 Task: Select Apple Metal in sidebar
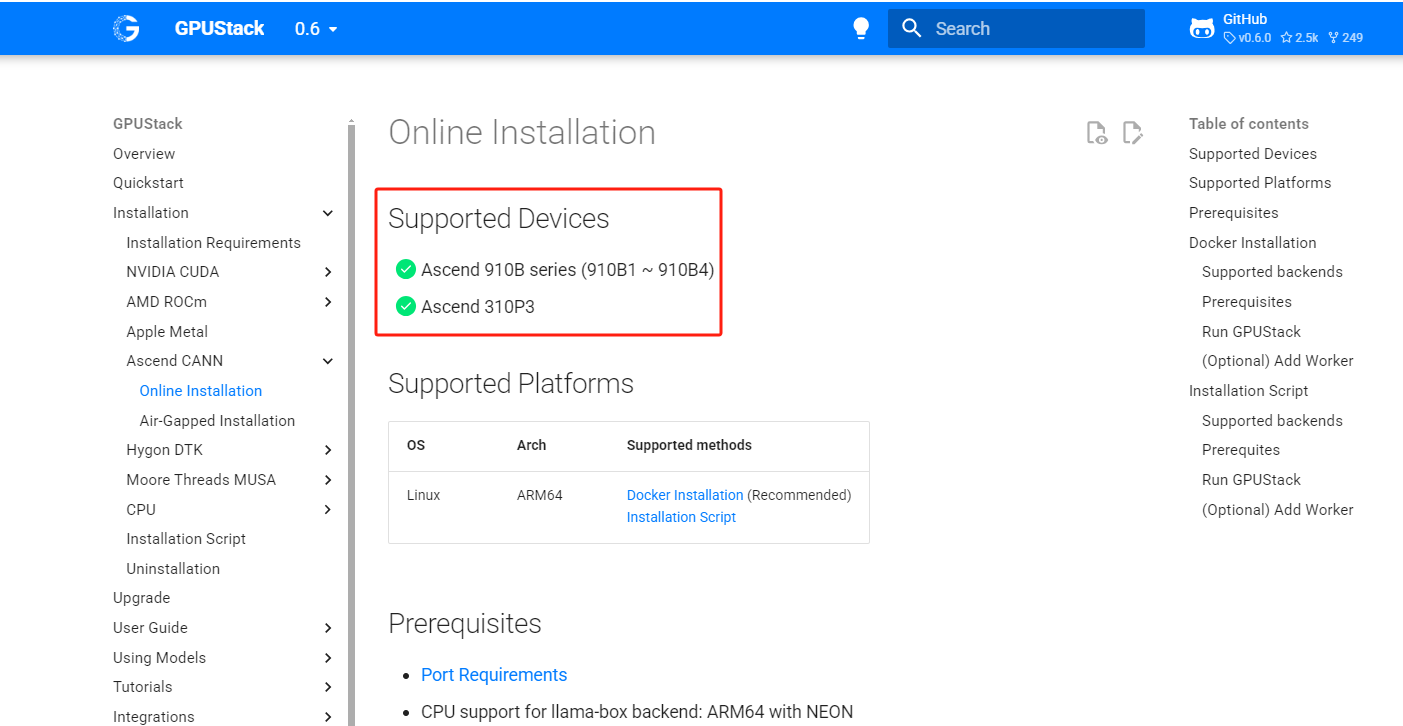[x=167, y=332]
